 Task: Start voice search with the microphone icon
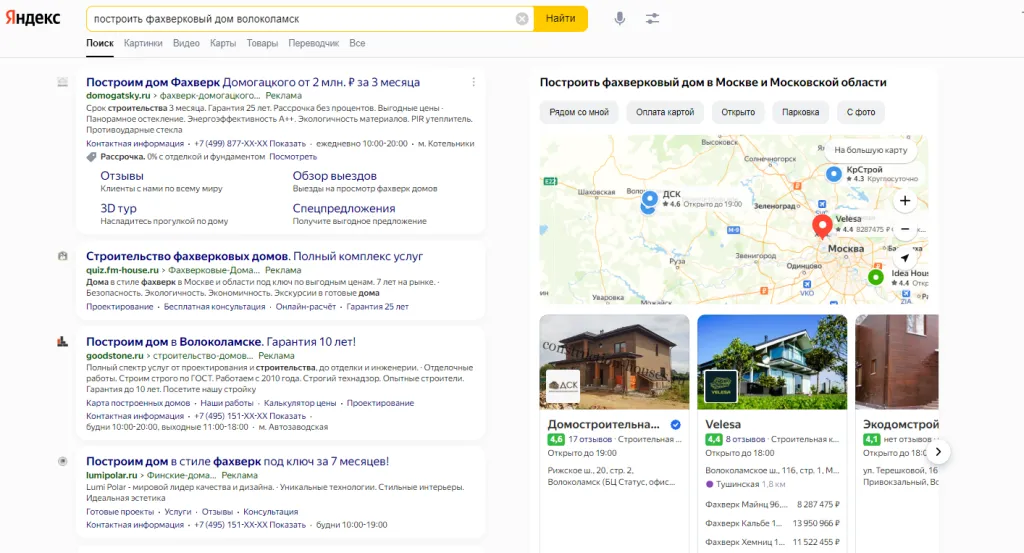tap(620, 19)
